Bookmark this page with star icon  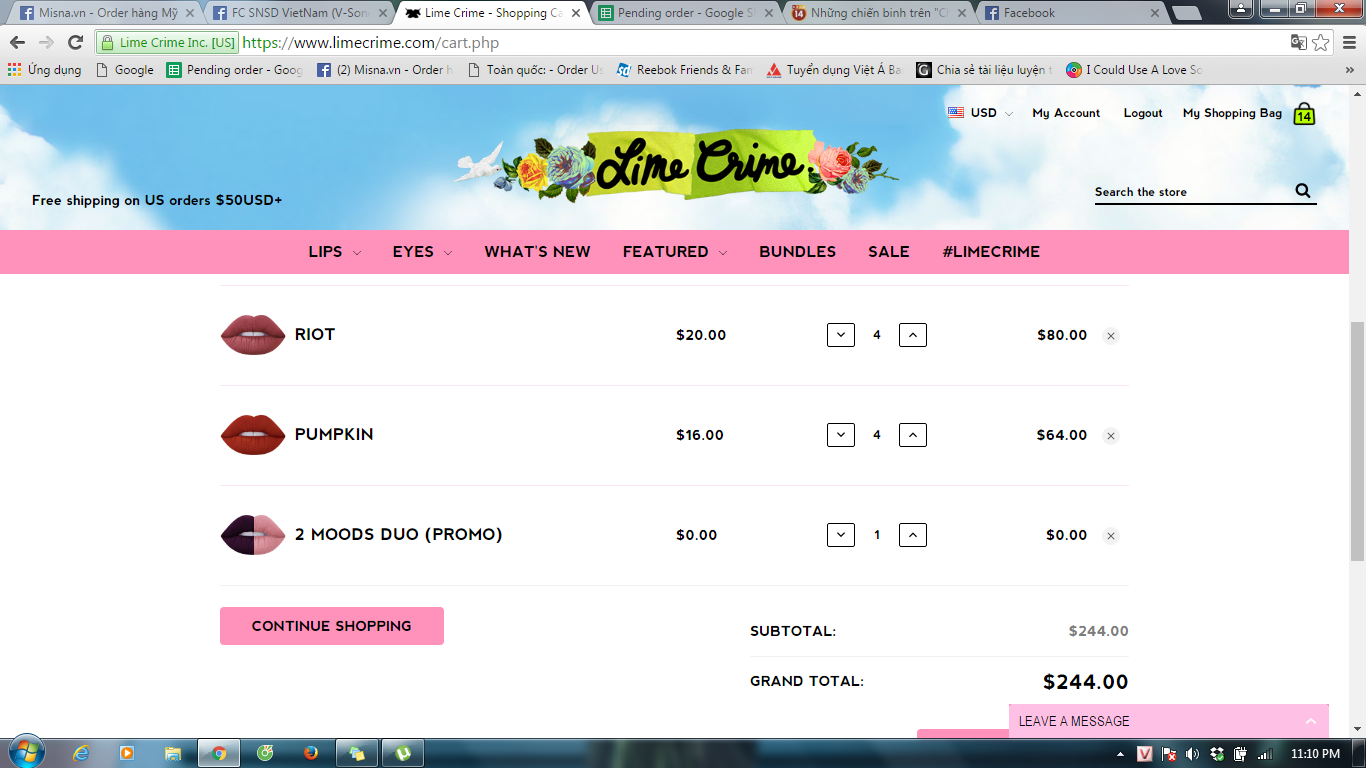pos(1321,42)
